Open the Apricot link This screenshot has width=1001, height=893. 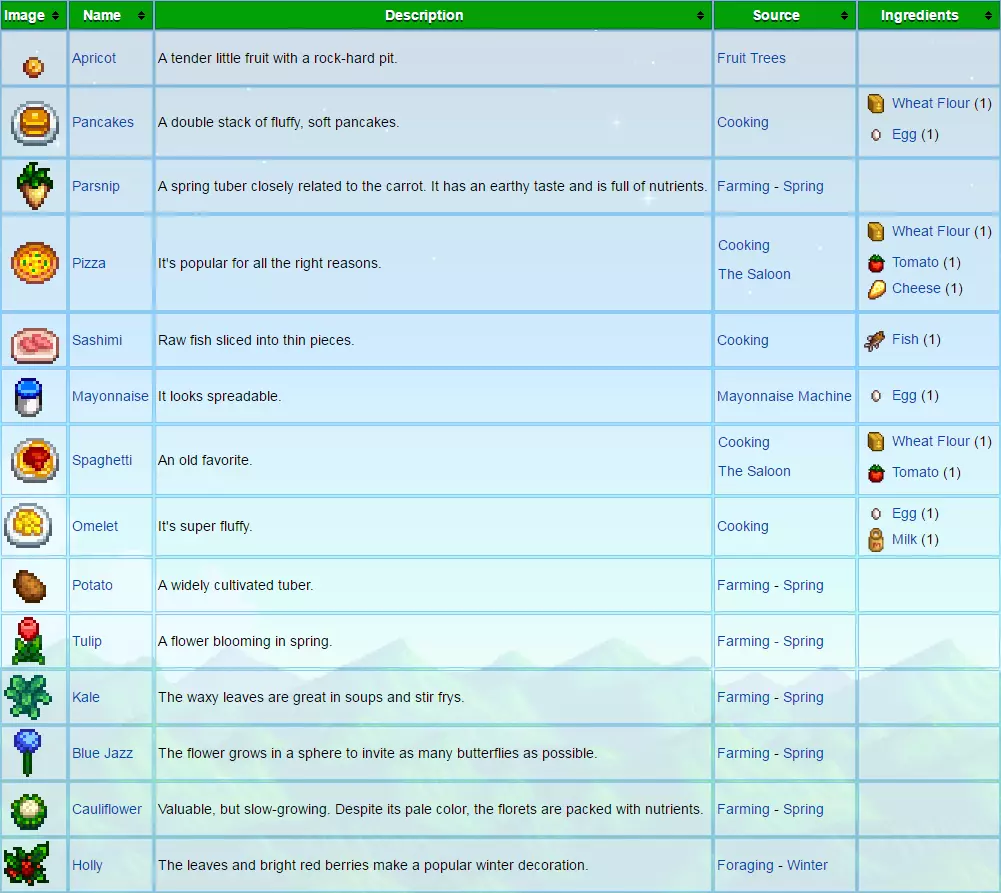click(x=94, y=58)
